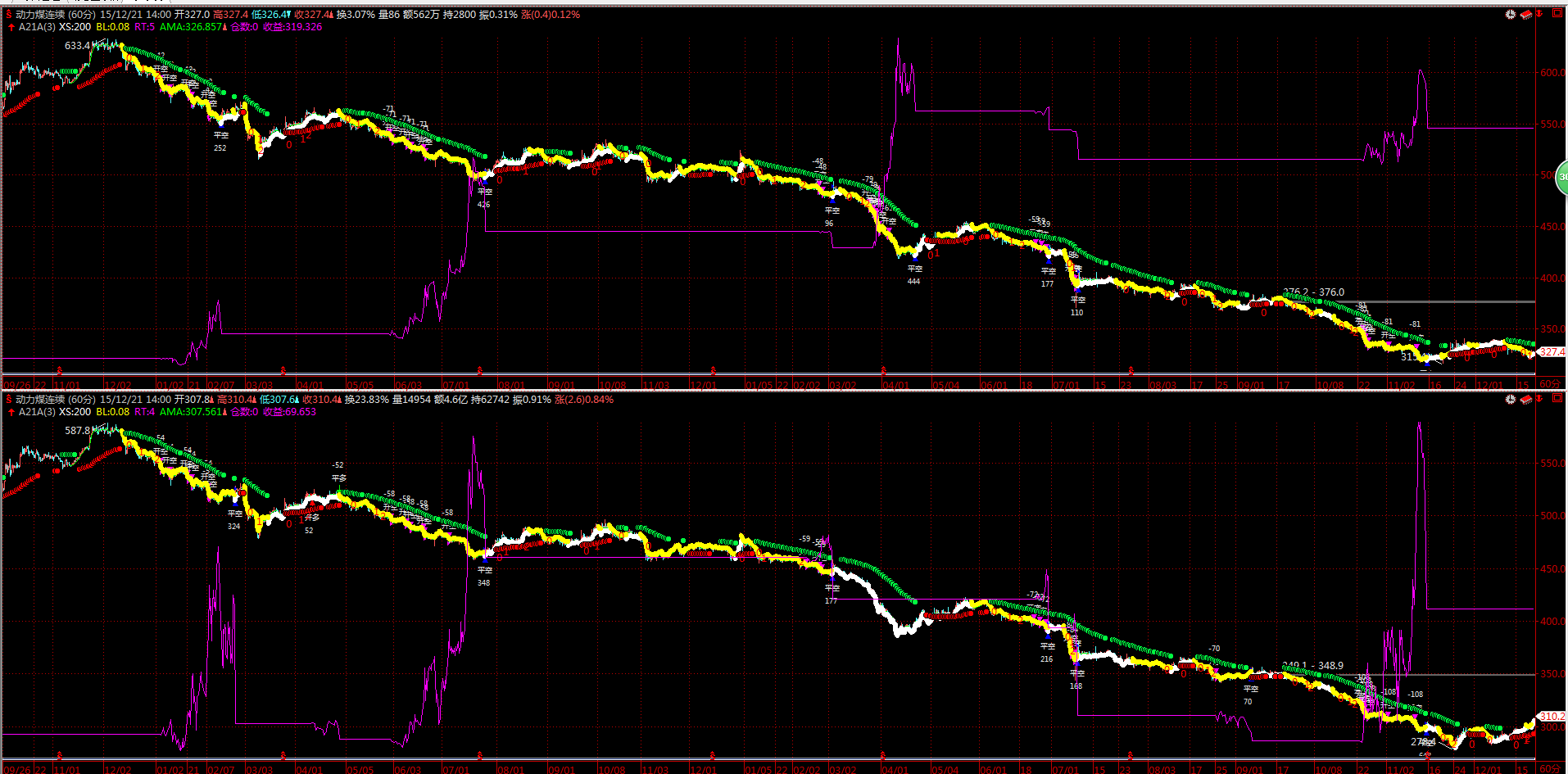Click the 动力煤连续 title in the bottom chart
1568x774 pixels.
pos(39,400)
